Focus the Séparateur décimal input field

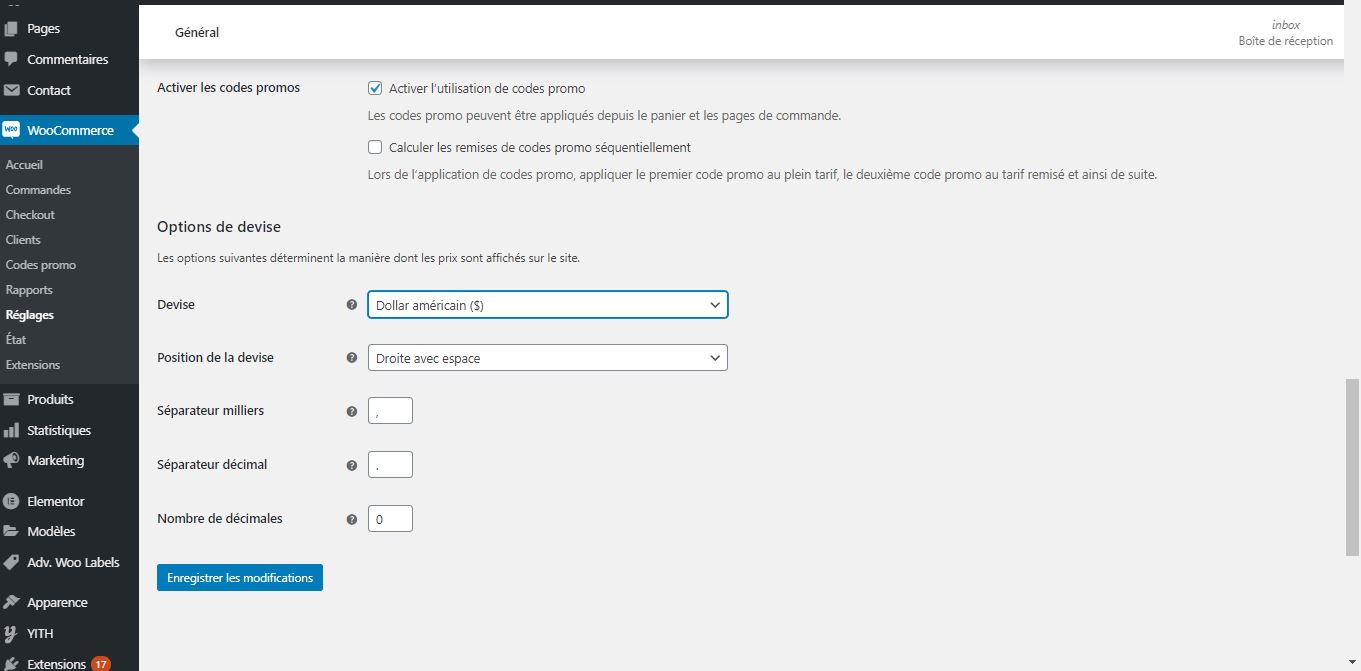390,465
